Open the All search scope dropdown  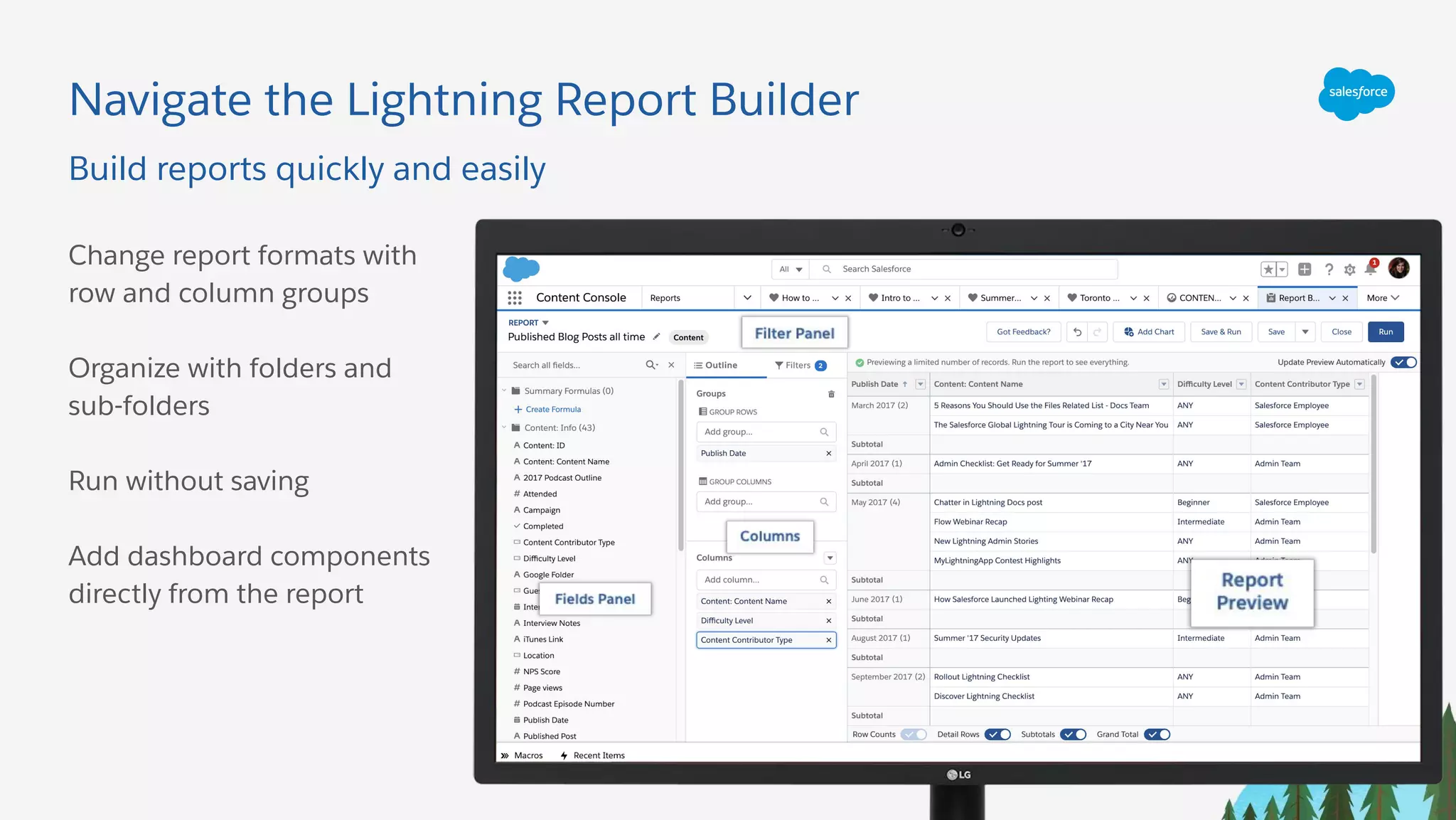[x=791, y=270]
